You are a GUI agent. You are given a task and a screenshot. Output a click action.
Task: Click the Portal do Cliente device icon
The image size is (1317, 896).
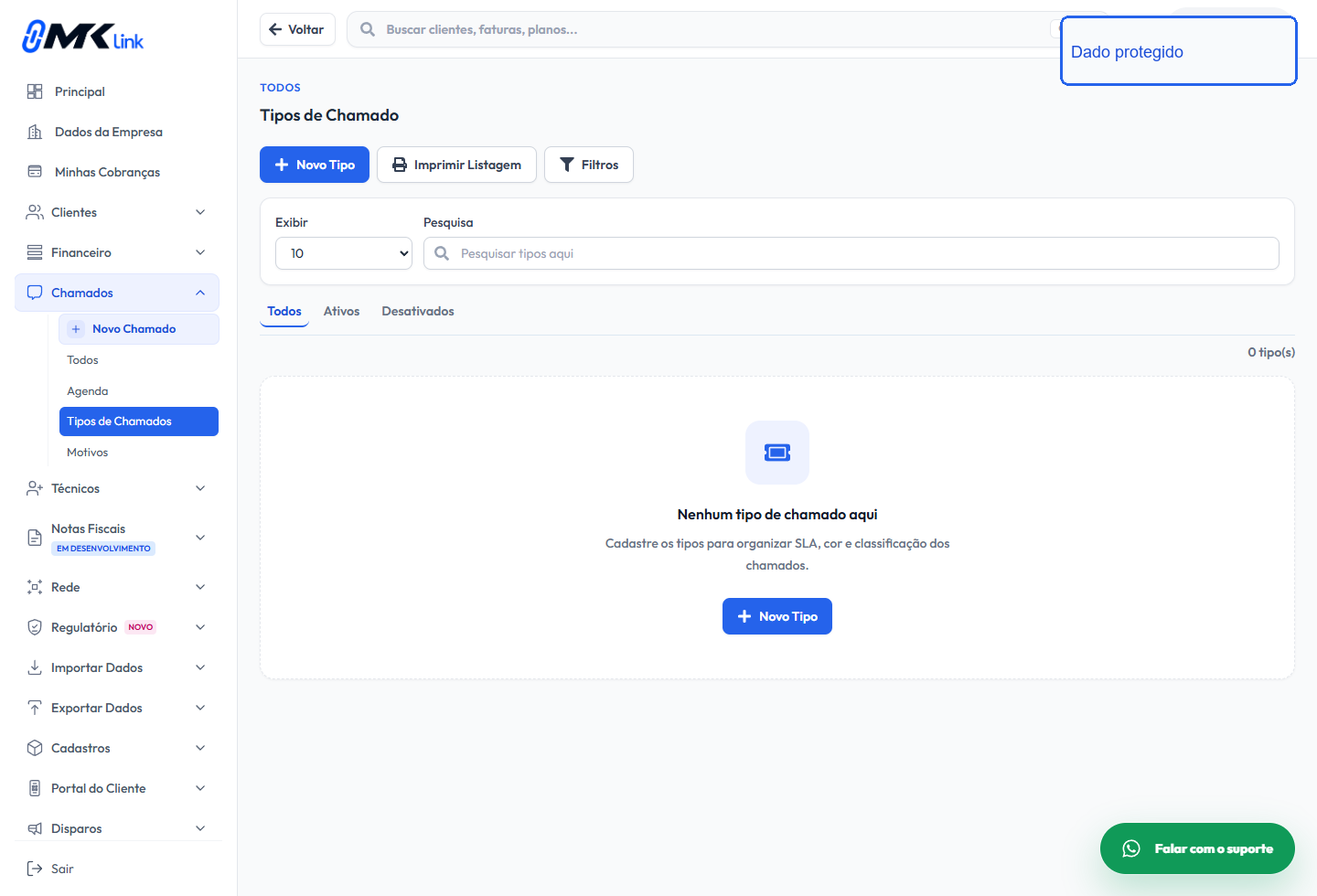(x=35, y=788)
